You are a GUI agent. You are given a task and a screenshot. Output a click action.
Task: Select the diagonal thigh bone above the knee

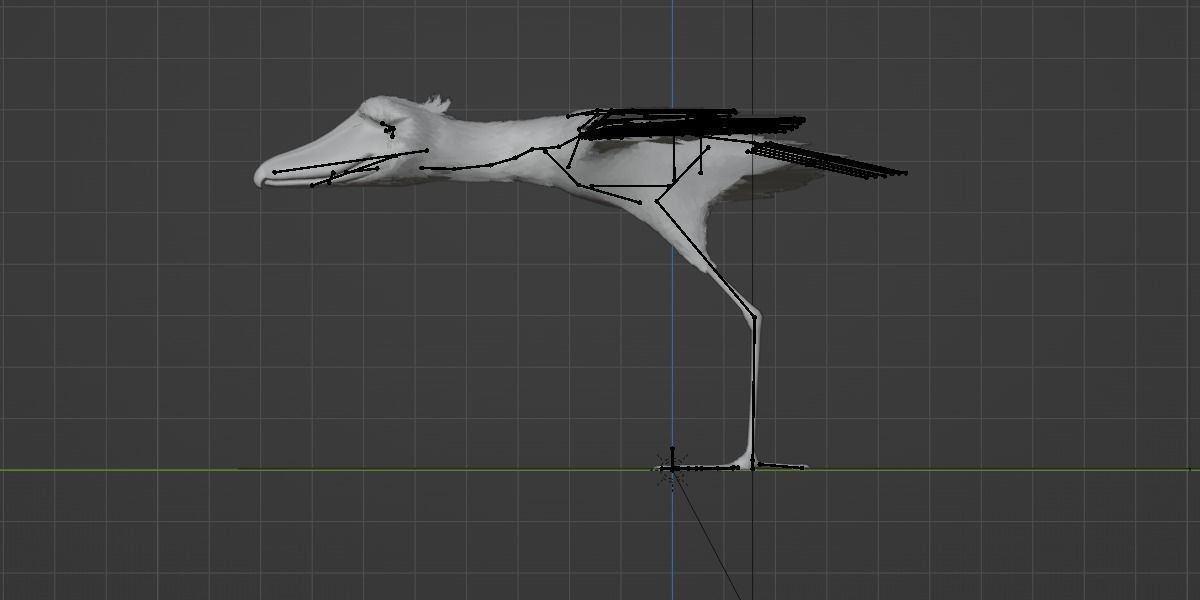(x=706, y=259)
